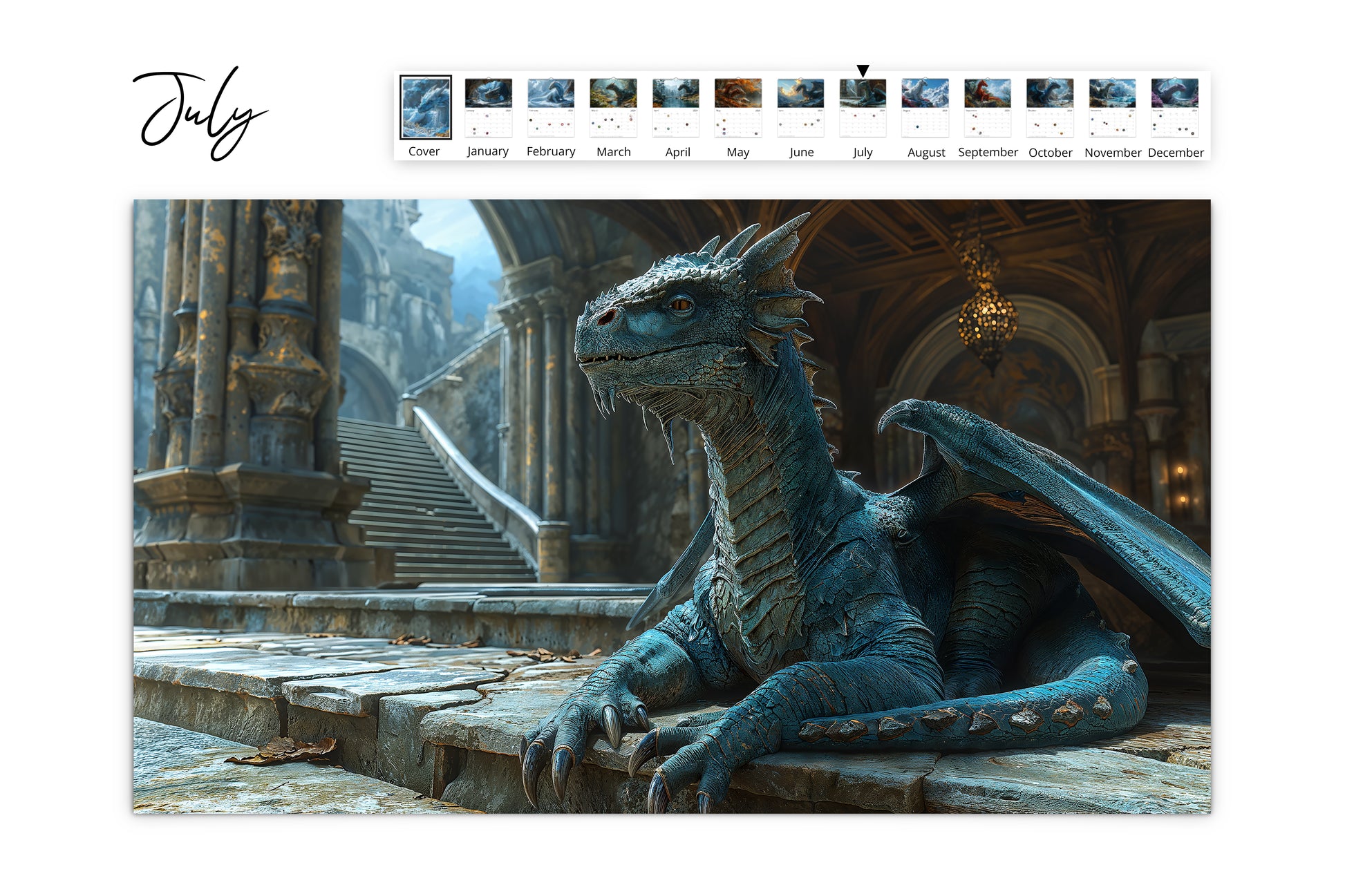Open the July calendar thumbnail

(x=863, y=108)
